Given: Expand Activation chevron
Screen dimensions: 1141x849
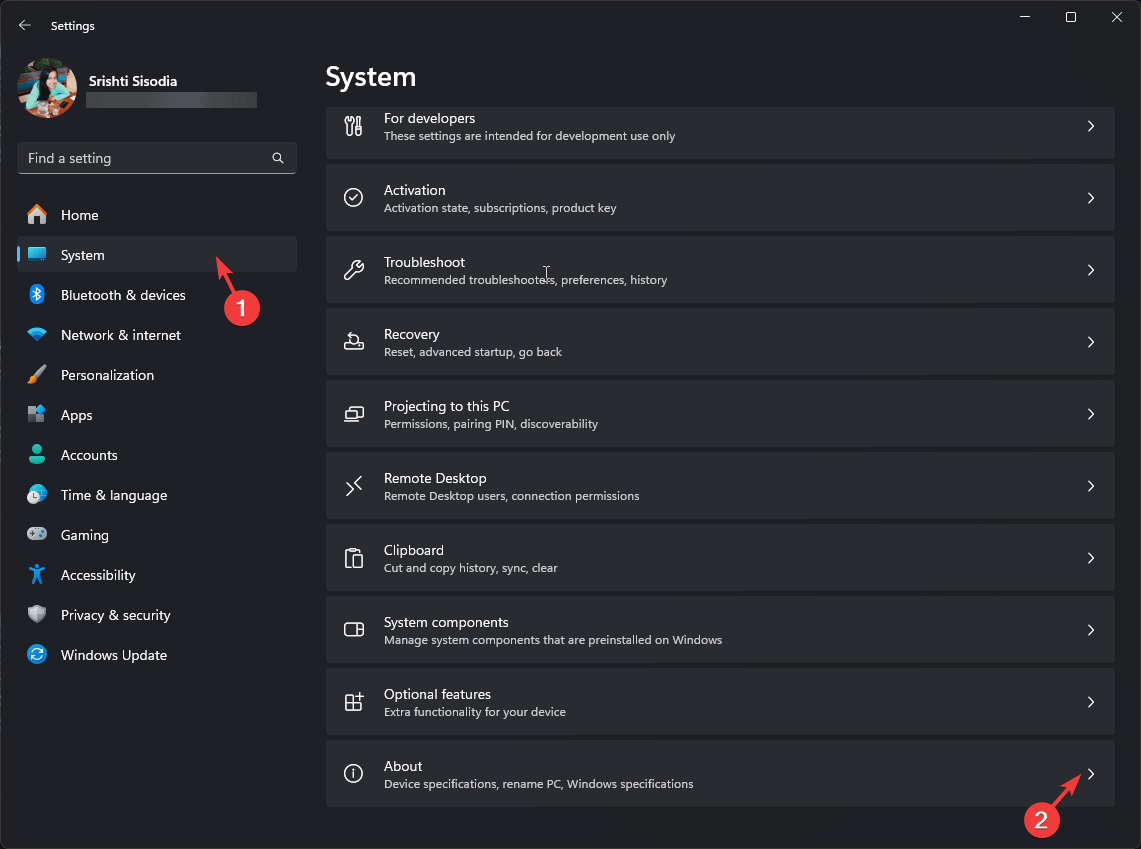Looking at the screenshot, I should (x=1091, y=198).
